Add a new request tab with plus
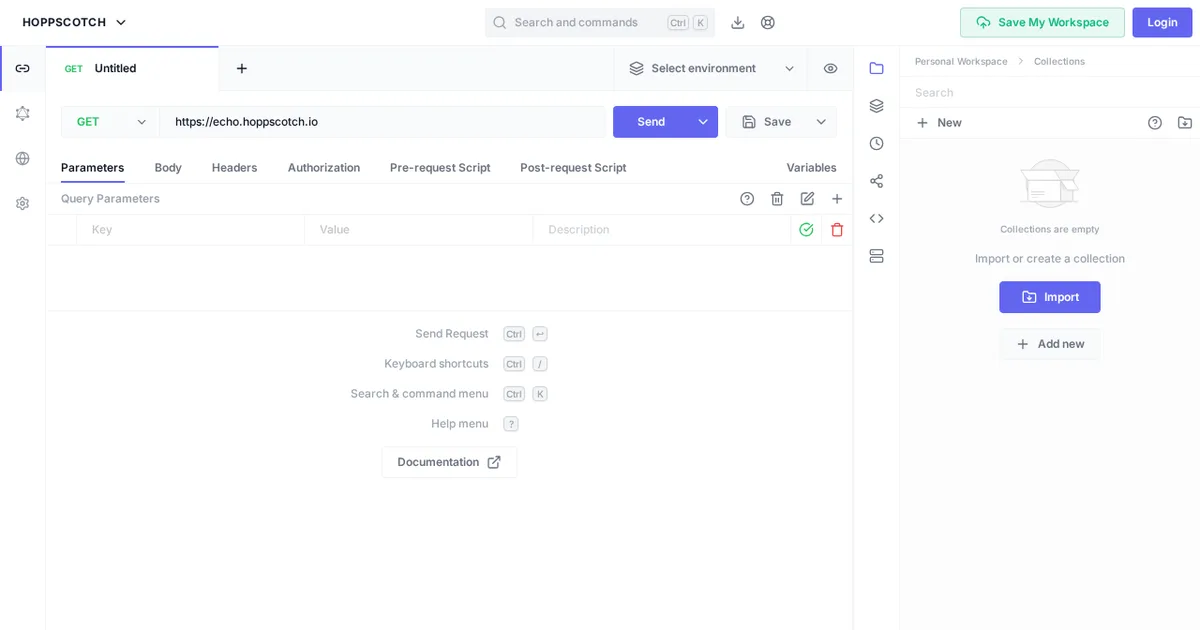This screenshot has width=1200, height=630. 241,68
